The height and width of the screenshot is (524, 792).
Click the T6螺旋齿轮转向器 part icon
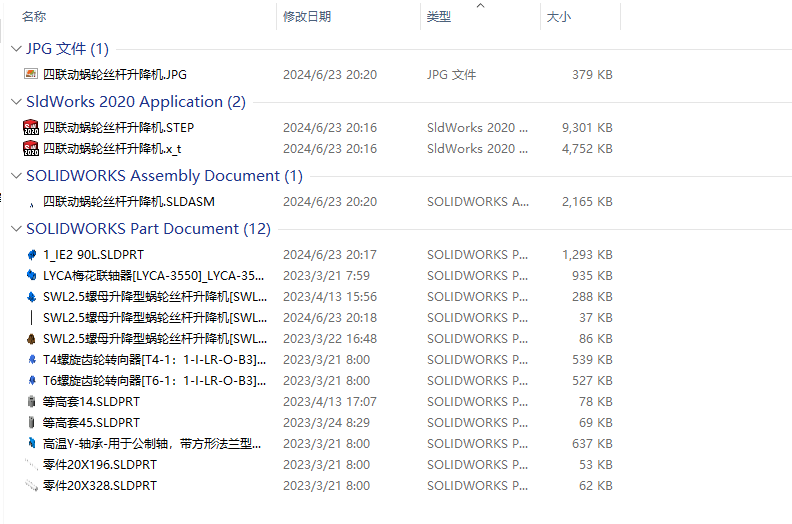point(31,380)
